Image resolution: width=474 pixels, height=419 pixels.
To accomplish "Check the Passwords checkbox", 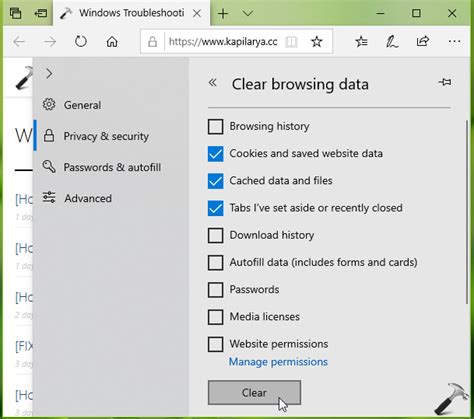I will [215, 290].
